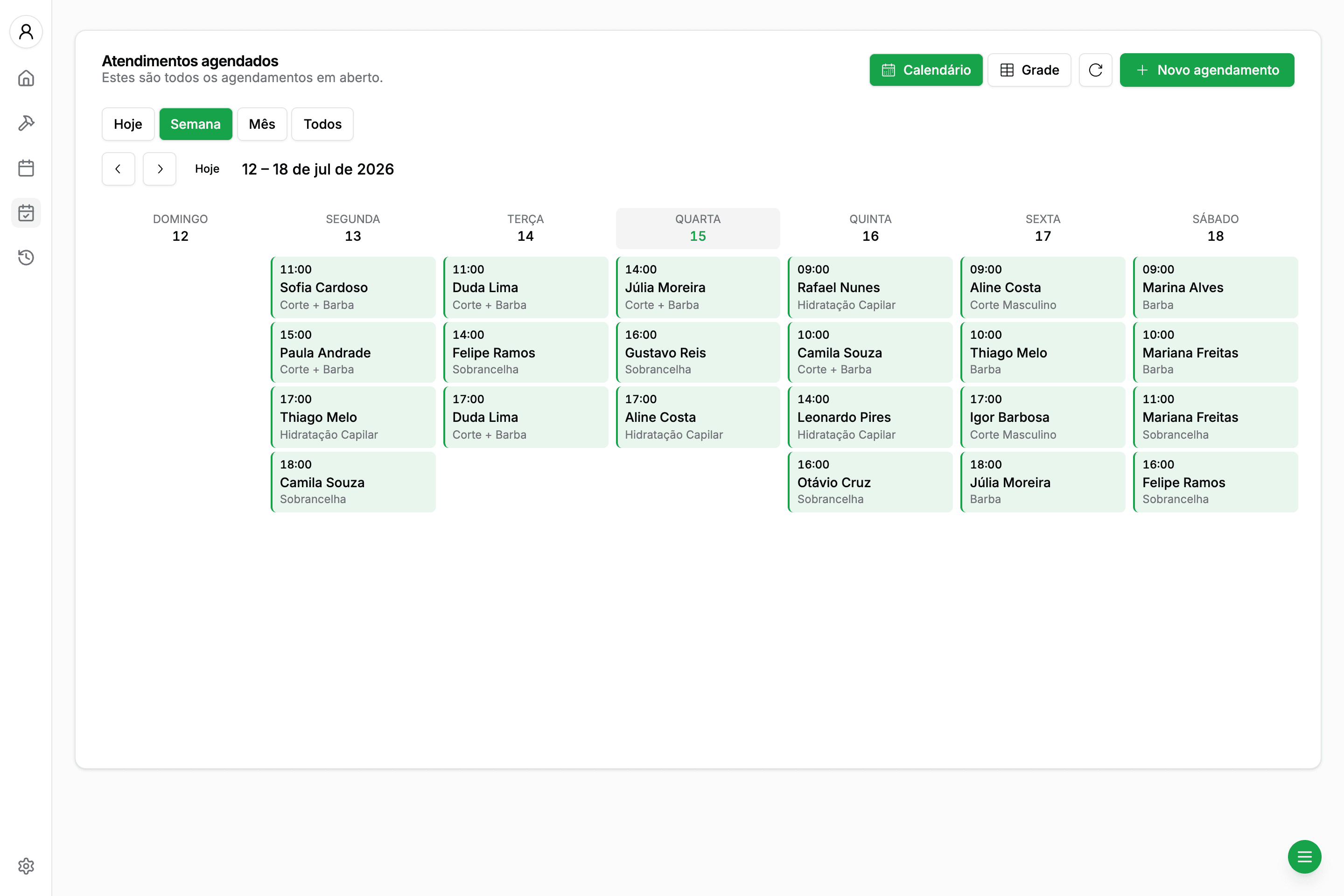Select the calendar-check appointments sidebar icon
The image size is (1344, 896).
coord(26,213)
